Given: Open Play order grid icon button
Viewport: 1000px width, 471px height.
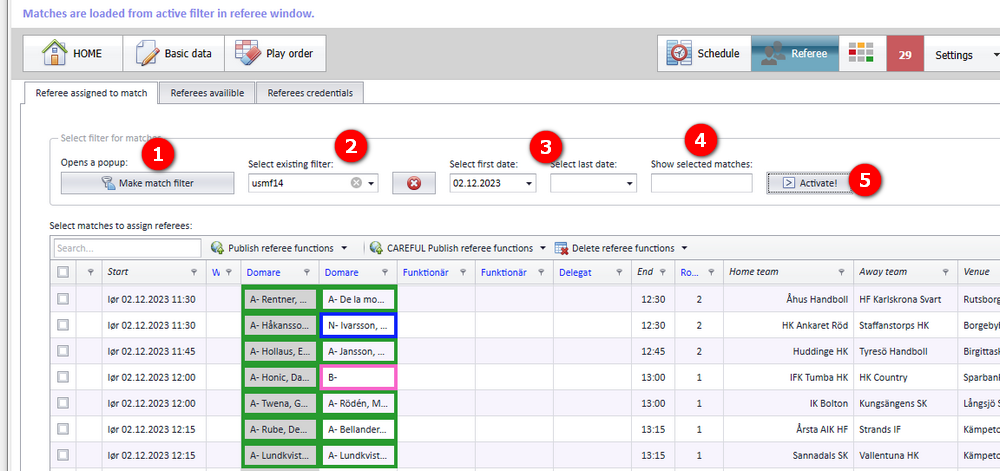Looking at the screenshot, I should [275, 54].
